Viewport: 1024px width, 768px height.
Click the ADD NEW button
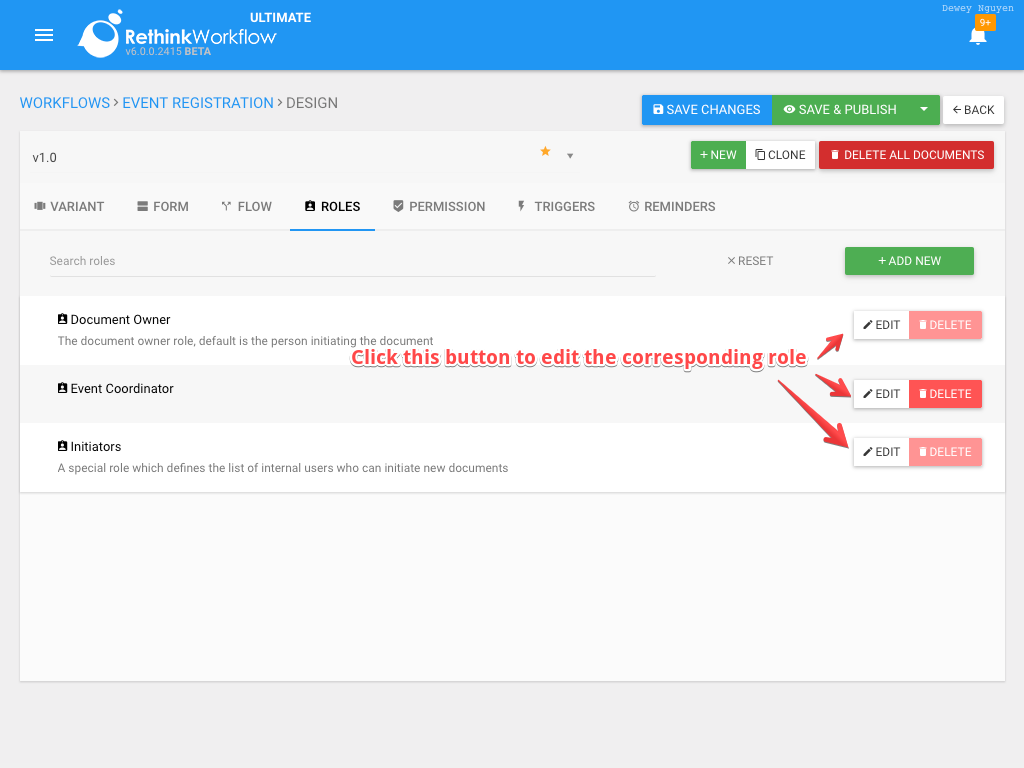908,260
